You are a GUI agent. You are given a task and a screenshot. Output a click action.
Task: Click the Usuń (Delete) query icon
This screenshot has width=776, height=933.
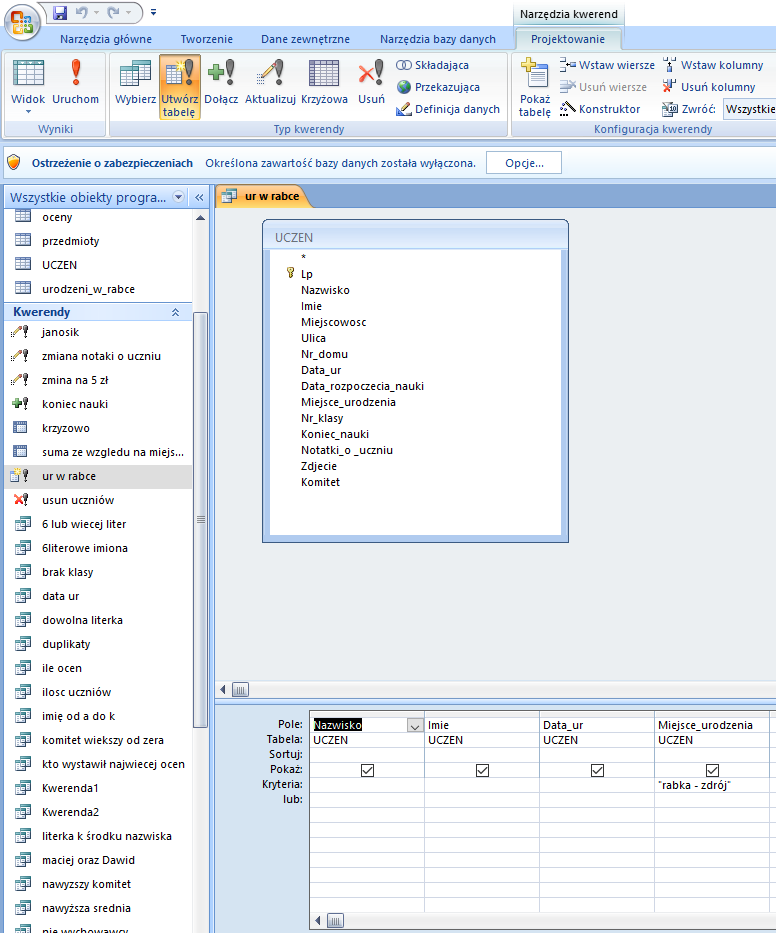point(371,83)
